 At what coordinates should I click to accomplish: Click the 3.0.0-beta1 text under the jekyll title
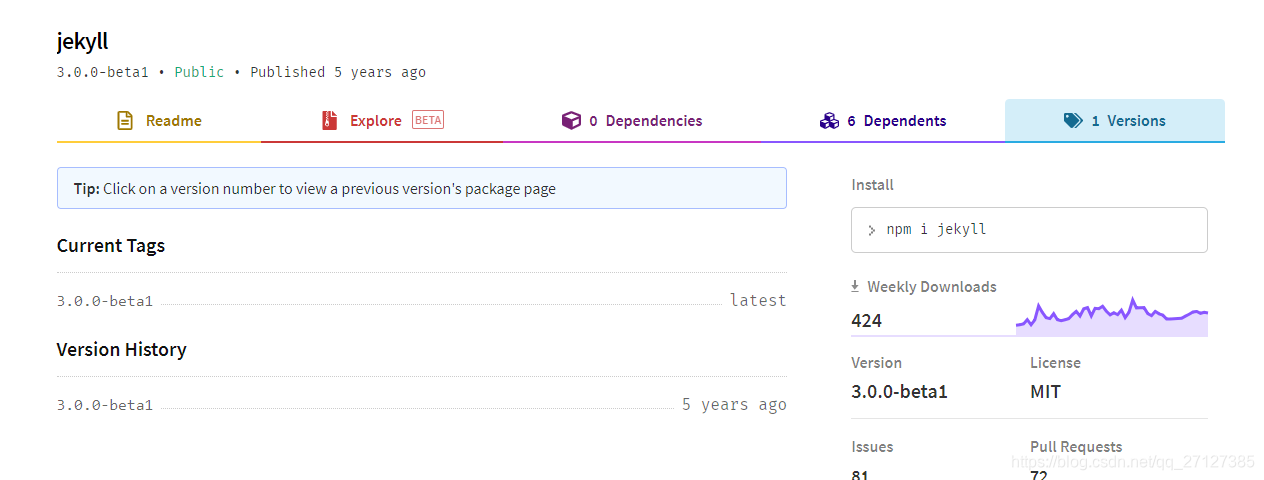click(105, 72)
